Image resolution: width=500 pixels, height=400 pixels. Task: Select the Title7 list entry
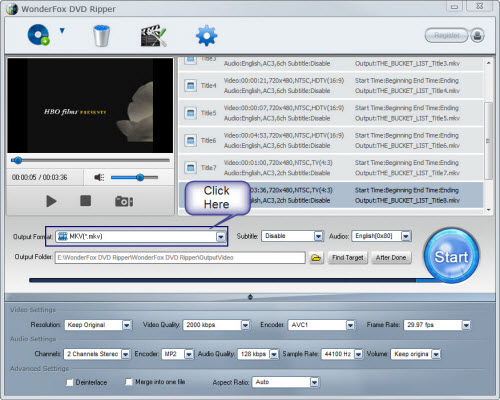[331, 168]
